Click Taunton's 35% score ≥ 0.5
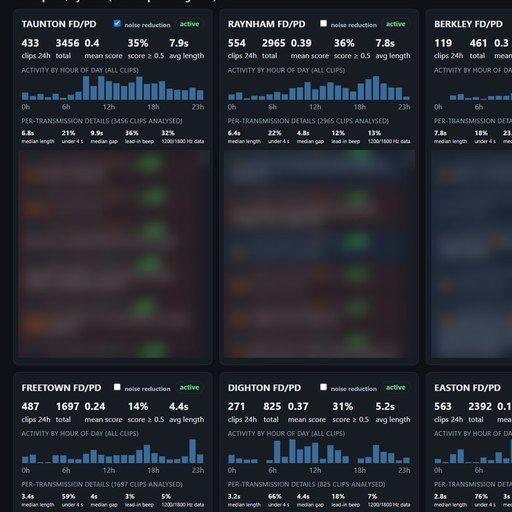The width and height of the screenshot is (512, 512). point(138,43)
